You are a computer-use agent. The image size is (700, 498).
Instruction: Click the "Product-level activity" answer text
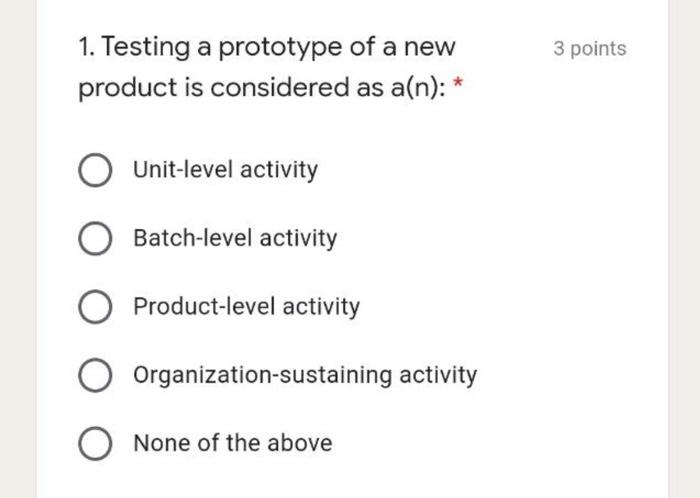246,306
